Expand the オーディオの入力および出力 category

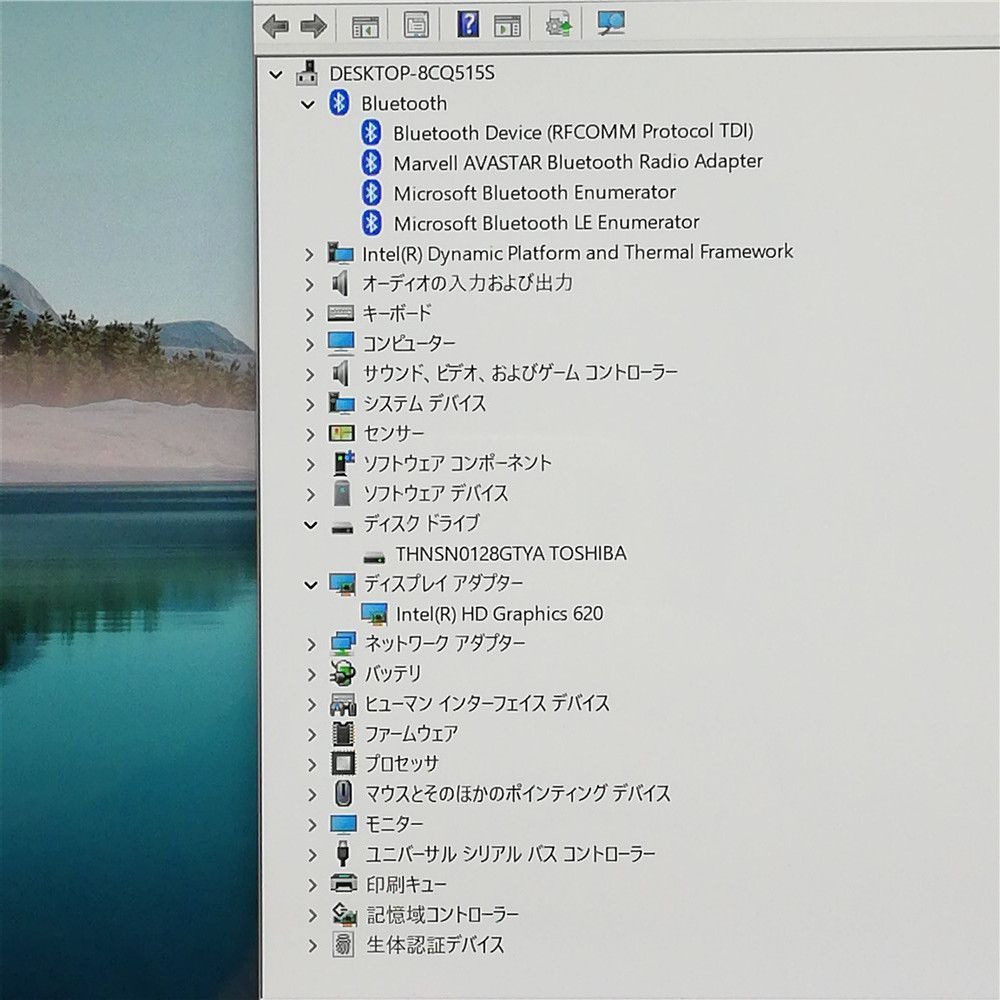pos(309,284)
